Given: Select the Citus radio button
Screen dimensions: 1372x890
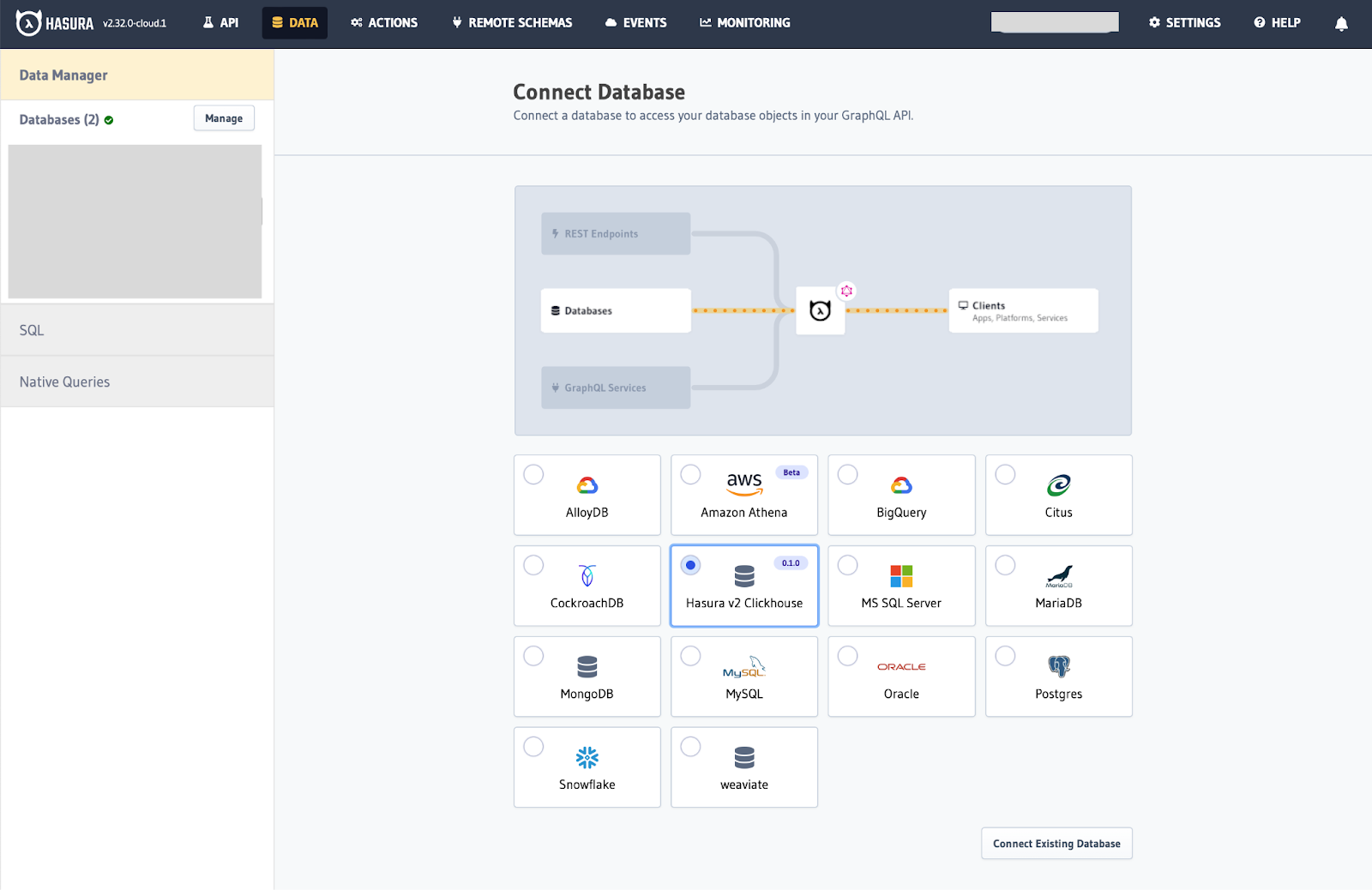Looking at the screenshot, I should [x=1005, y=474].
